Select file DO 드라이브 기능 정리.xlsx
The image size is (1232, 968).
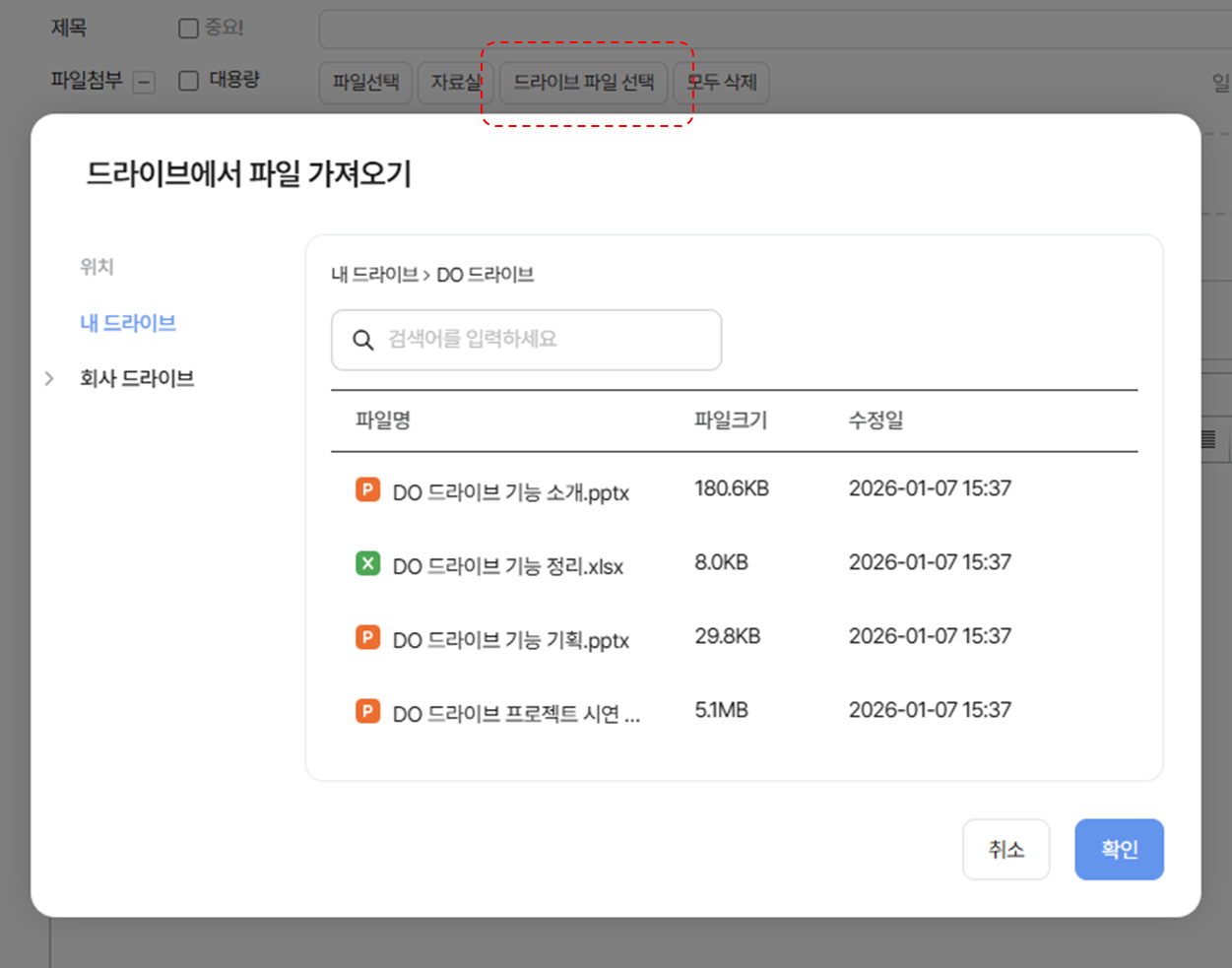(507, 566)
